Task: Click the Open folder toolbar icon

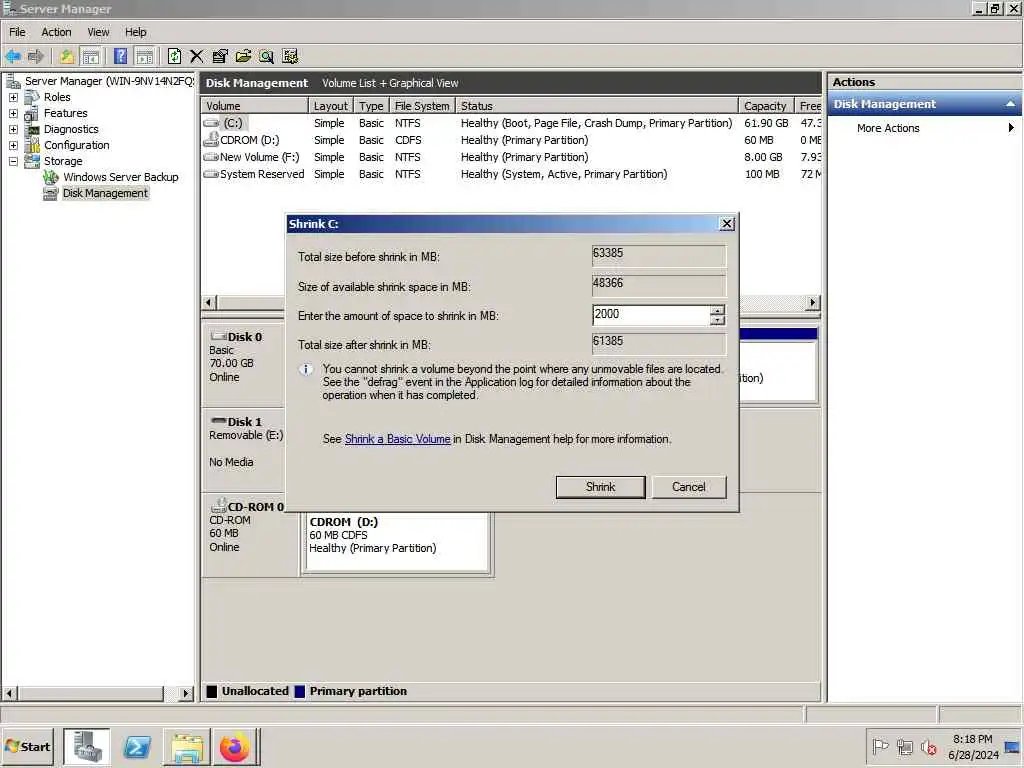Action: pyautogui.click(x=244, y=56)
